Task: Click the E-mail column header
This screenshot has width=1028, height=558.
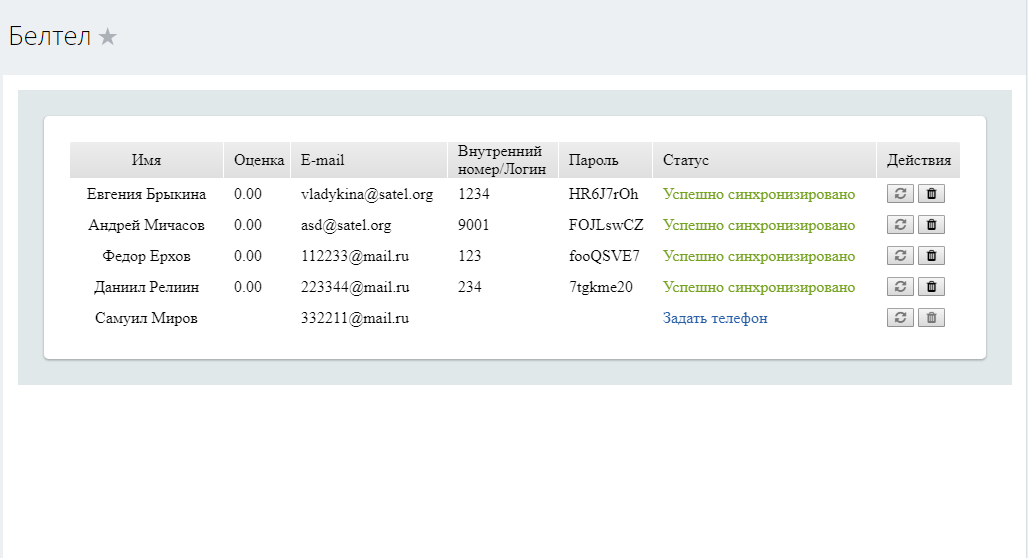Action: point(322,160)
